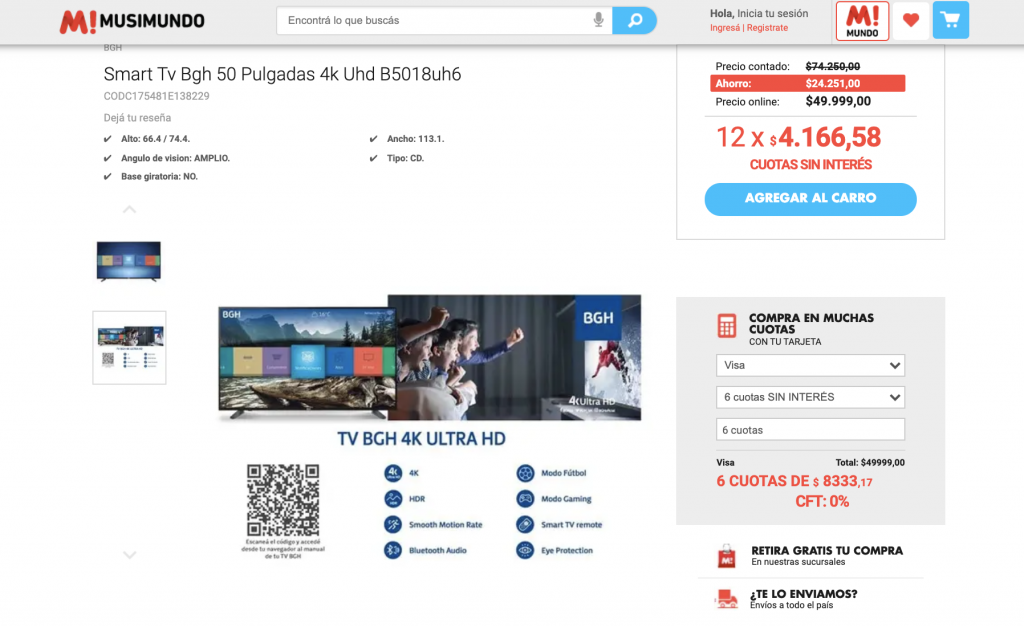
Task: Click the Angulo de vision: AMPLIO spec
Action: coord(175,158)
